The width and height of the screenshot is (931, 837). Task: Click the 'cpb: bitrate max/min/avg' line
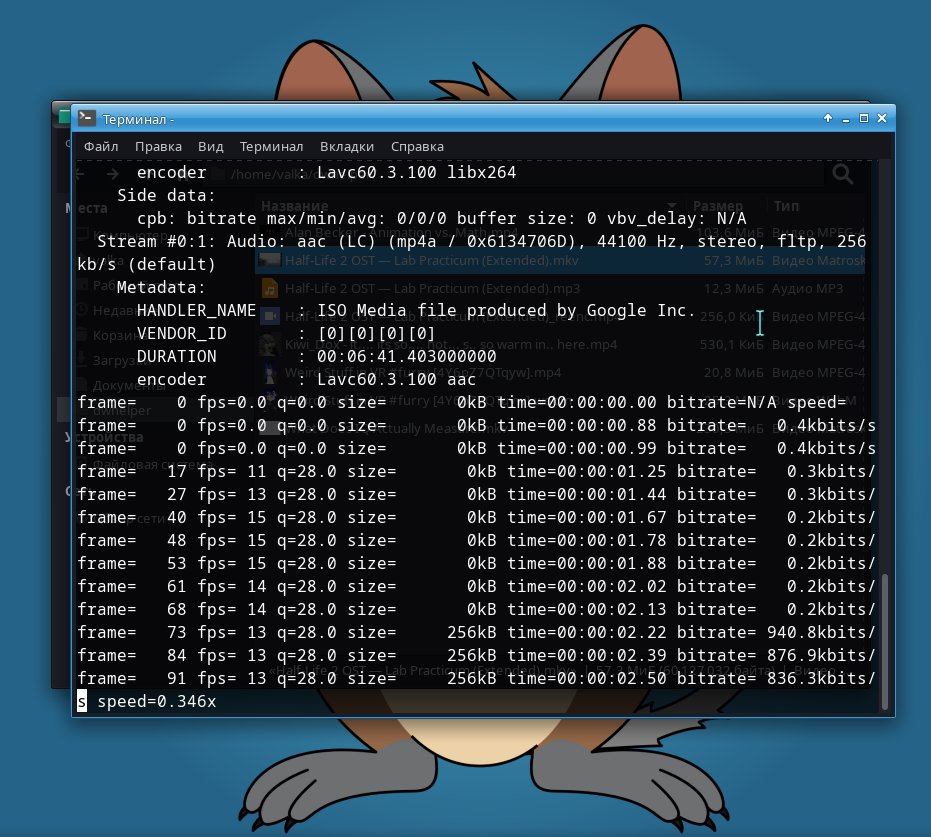point(441,218)
